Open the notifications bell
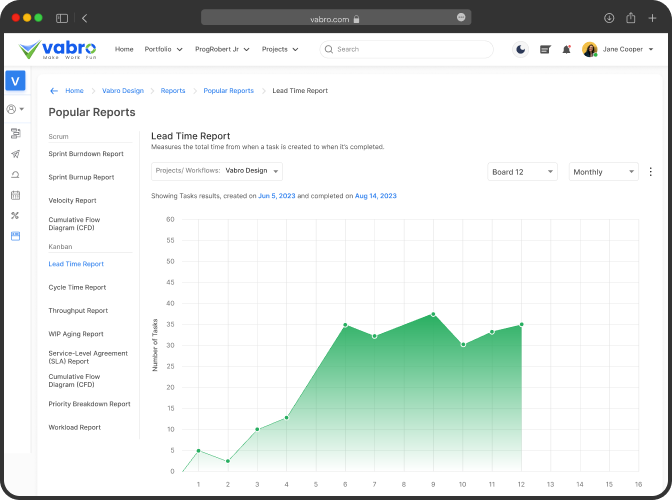The width and height of the screenshot is (672, 500). [x=567, y=49]
